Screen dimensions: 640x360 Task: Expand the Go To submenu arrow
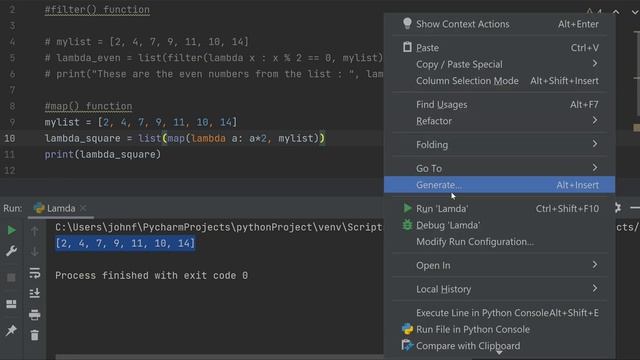[x=595, y=167]
